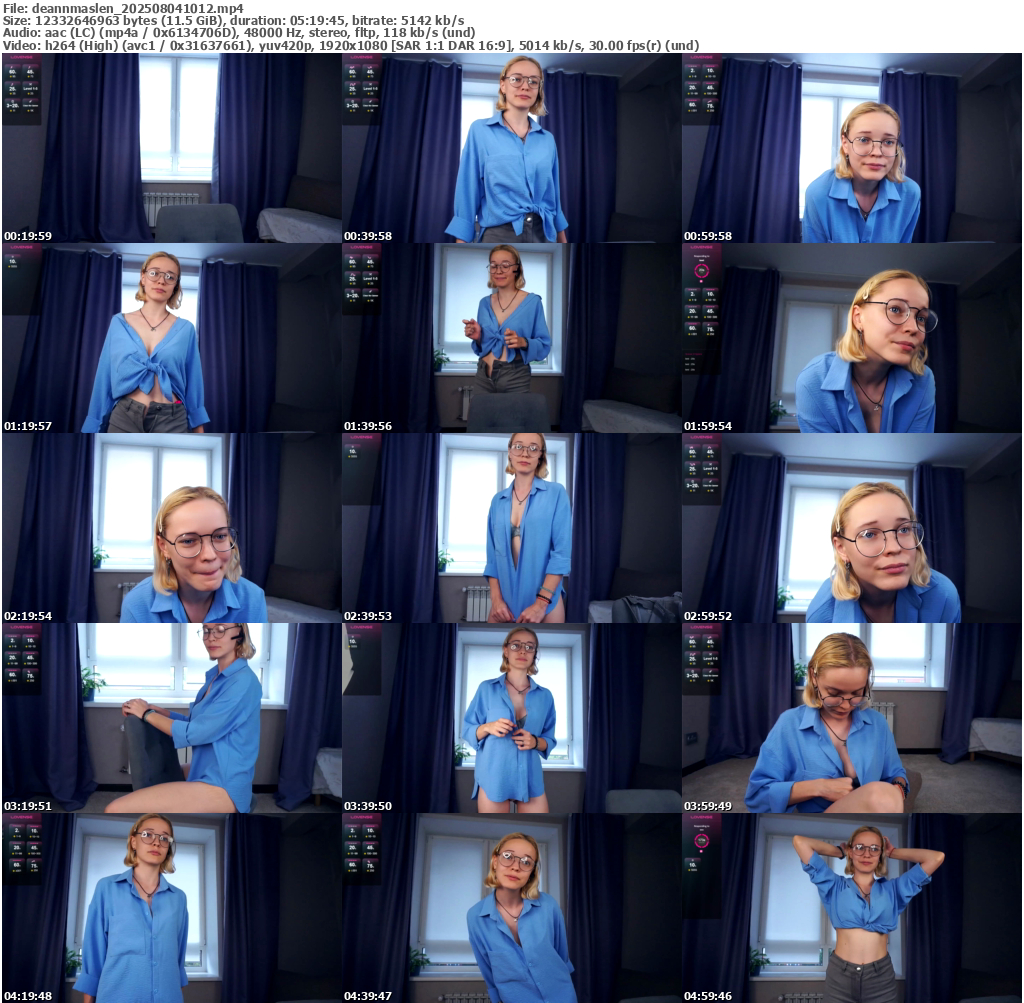1024x1003 pixels.
Task: Click the Size and duration line
Action: pyautogui.click(x=234, y=21)
